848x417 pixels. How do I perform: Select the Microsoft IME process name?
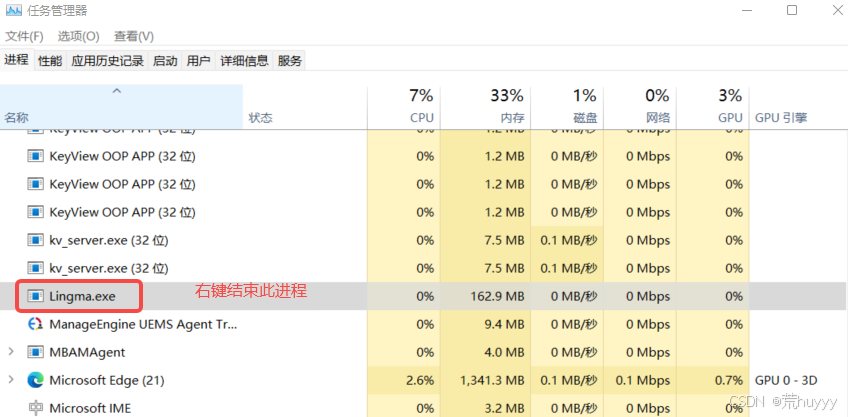90,408
